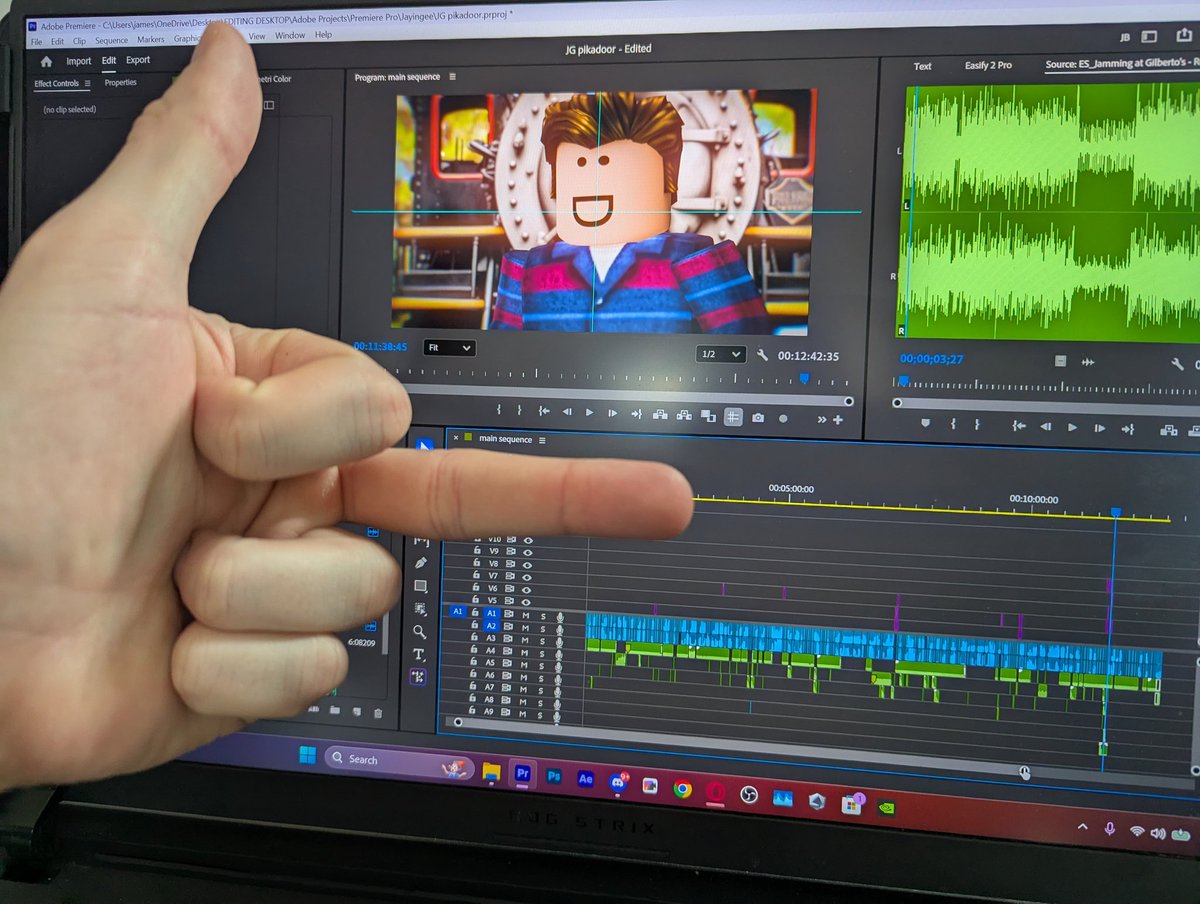
Task: Toggle visibility eye of track V5
Action: (x=527, y=601)
